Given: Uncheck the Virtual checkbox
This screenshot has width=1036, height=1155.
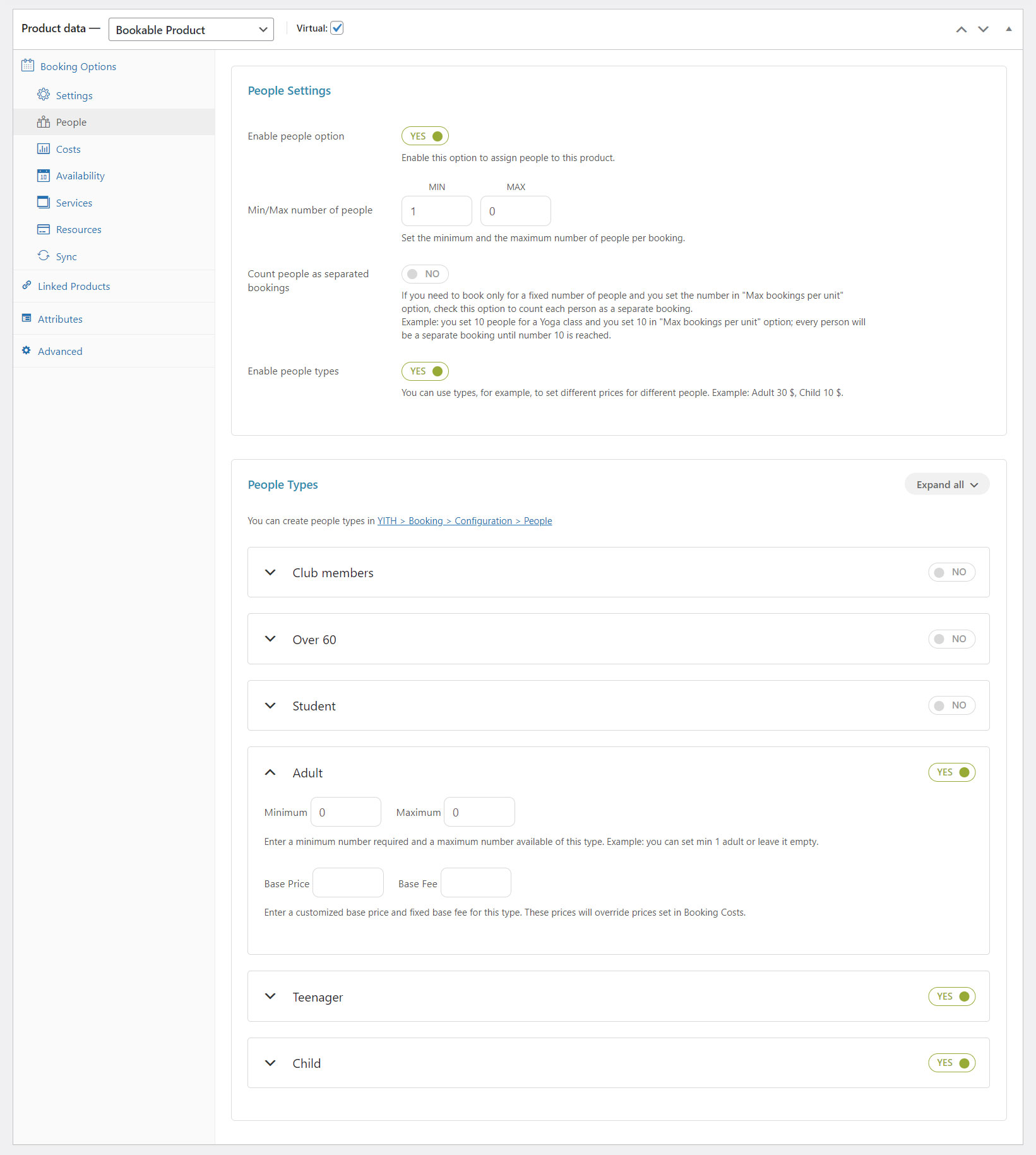Looking at the screenshot, I should click(337, 28).
